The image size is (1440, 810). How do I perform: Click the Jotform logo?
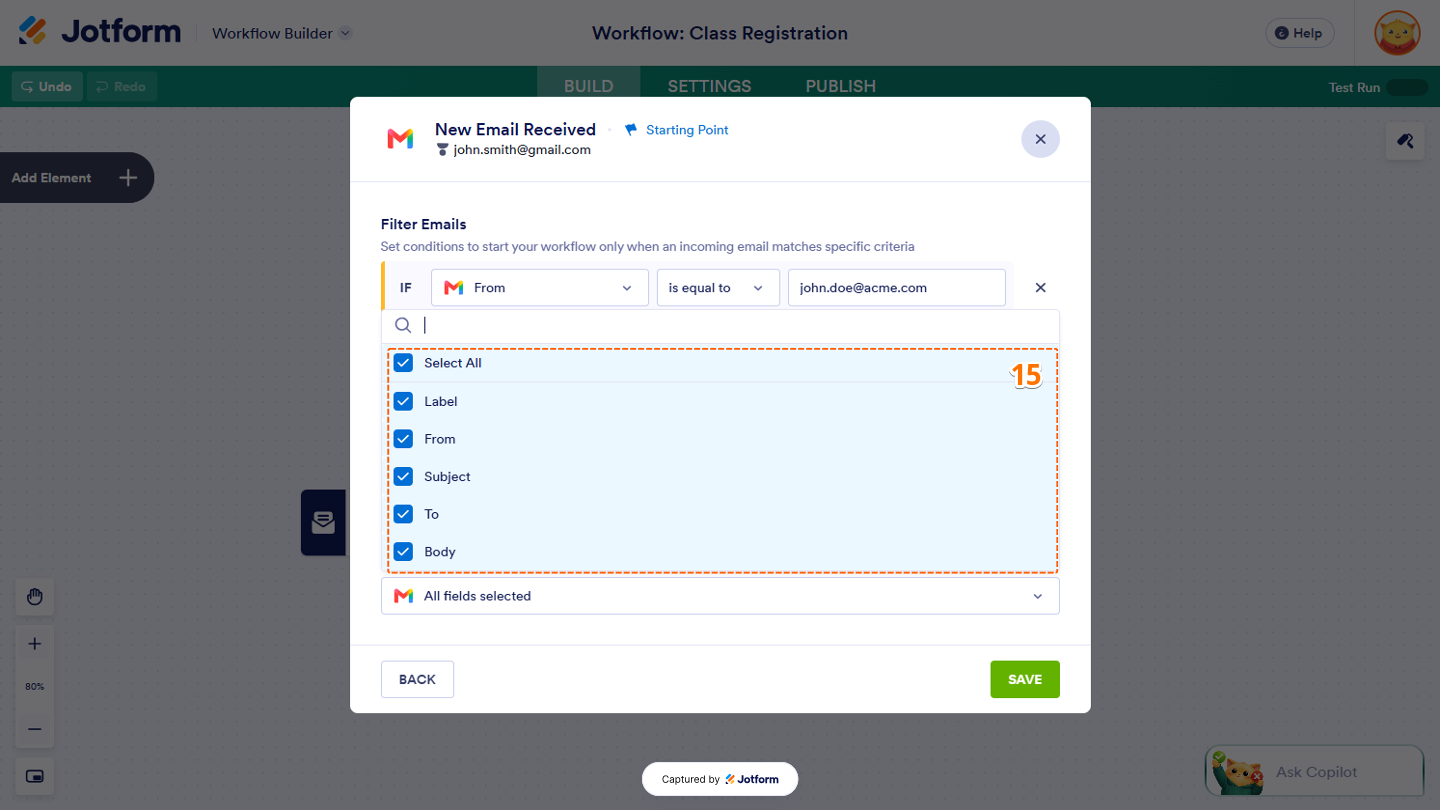[x=100, y=32]
